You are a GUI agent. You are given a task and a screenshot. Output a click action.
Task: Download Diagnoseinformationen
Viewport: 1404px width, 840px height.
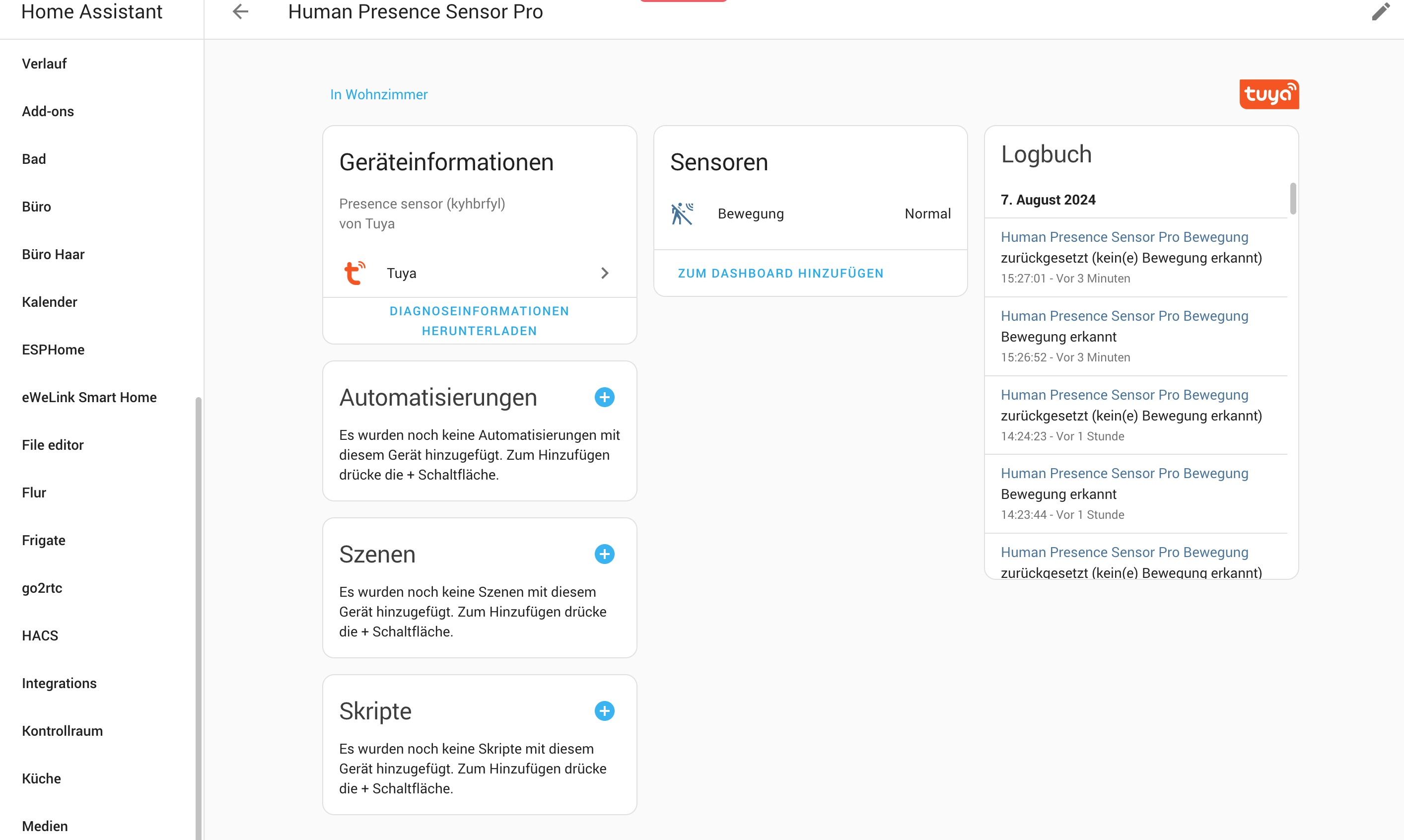coord(479,321)
